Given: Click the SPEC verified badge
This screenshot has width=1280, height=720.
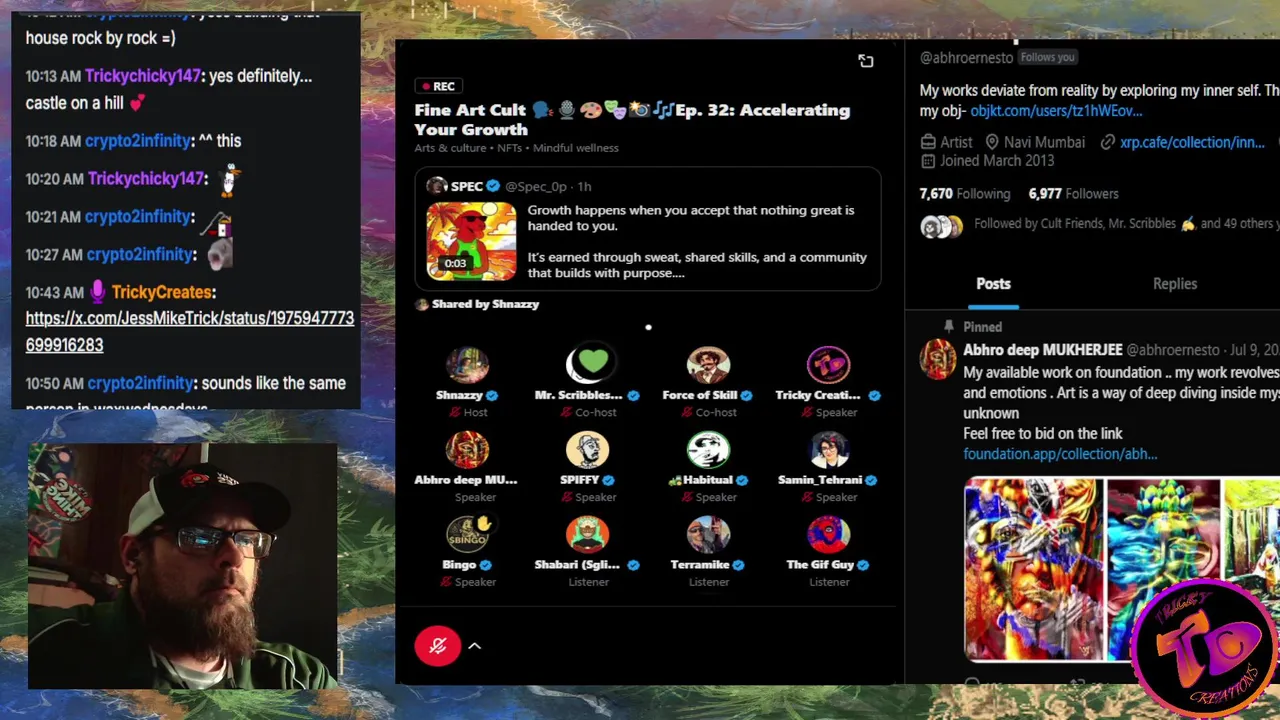Looking at the screenshot, I should tap(493, 186).
